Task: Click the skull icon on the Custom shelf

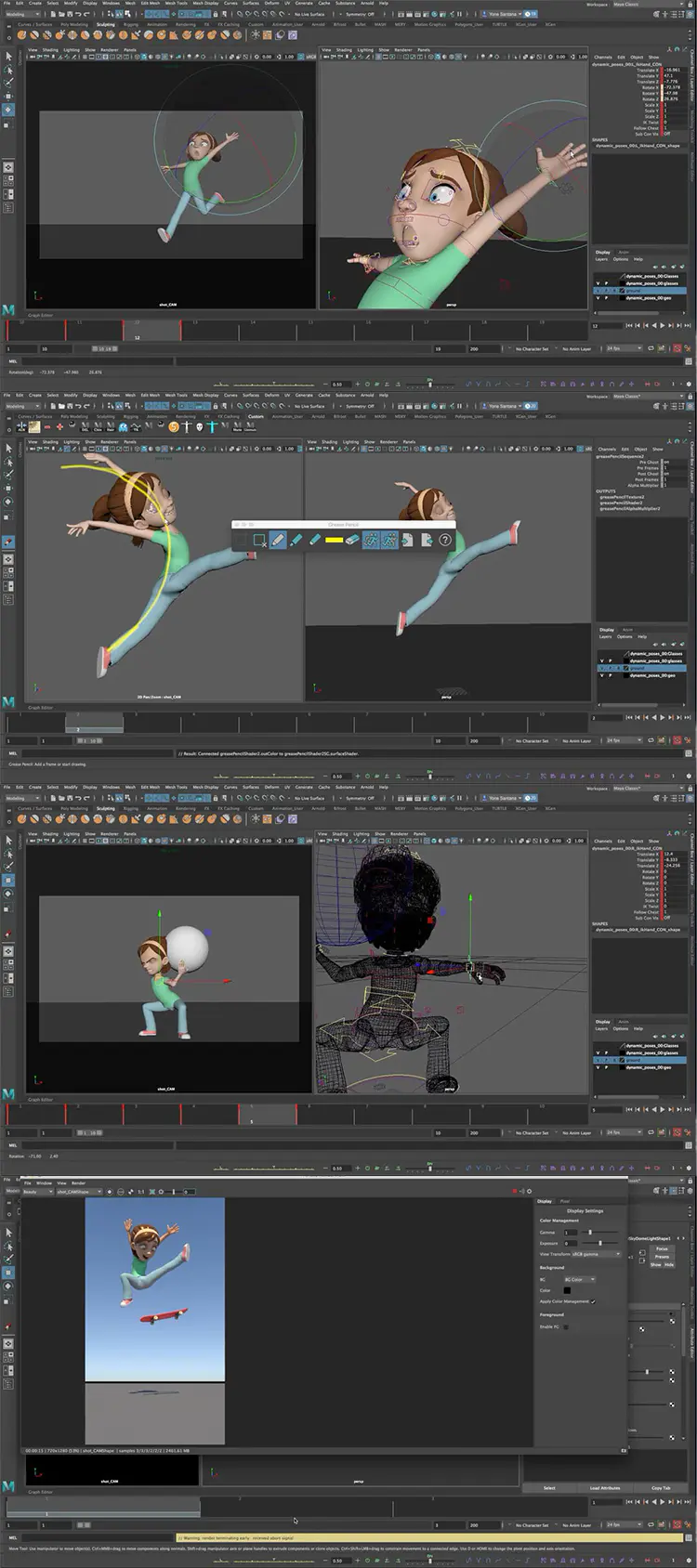Action: tap(200, 425)
